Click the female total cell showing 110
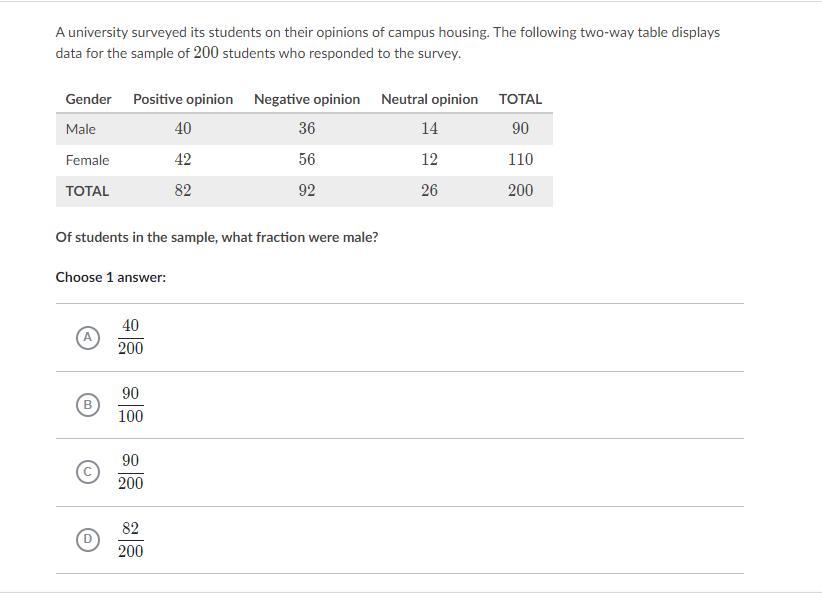This screenshot has width=822, height=600. [x=520, y=160]
